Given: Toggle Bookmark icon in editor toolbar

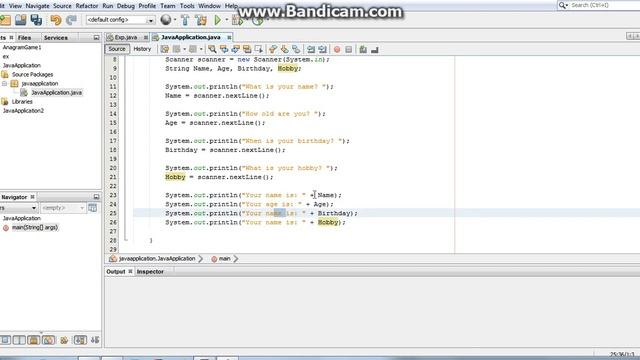Looking at the screenshot, I should [x=296, y=49].
